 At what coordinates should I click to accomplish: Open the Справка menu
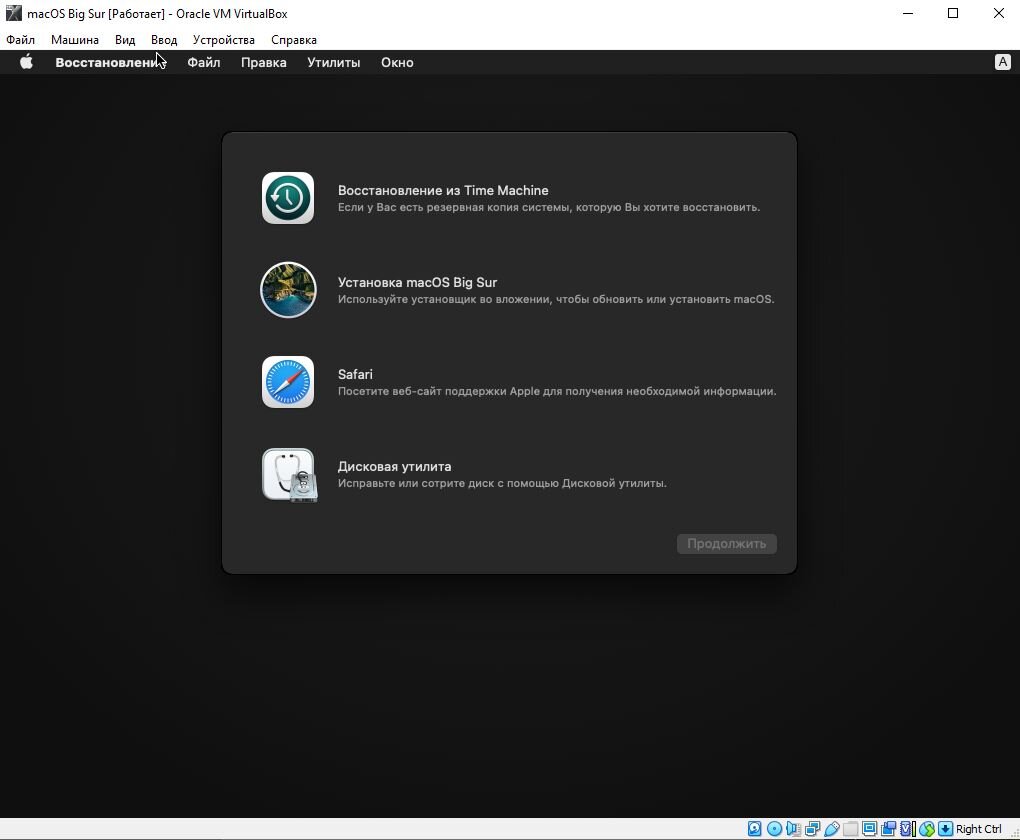(x=294, y=40)
